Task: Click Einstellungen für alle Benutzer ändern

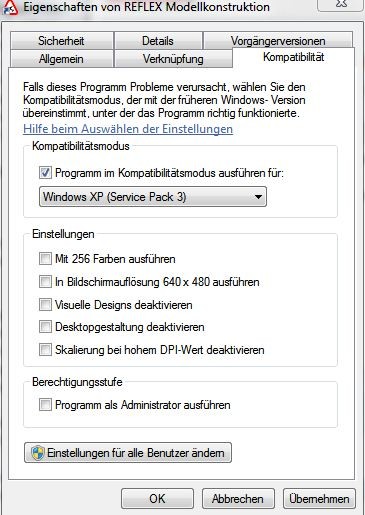Action: pyautogui.click(x=128, y=453)
